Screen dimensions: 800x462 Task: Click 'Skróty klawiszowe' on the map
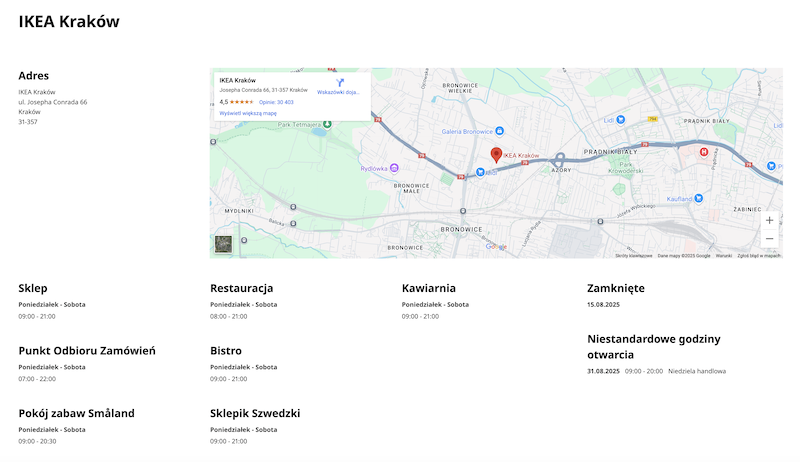pos(633,256)
